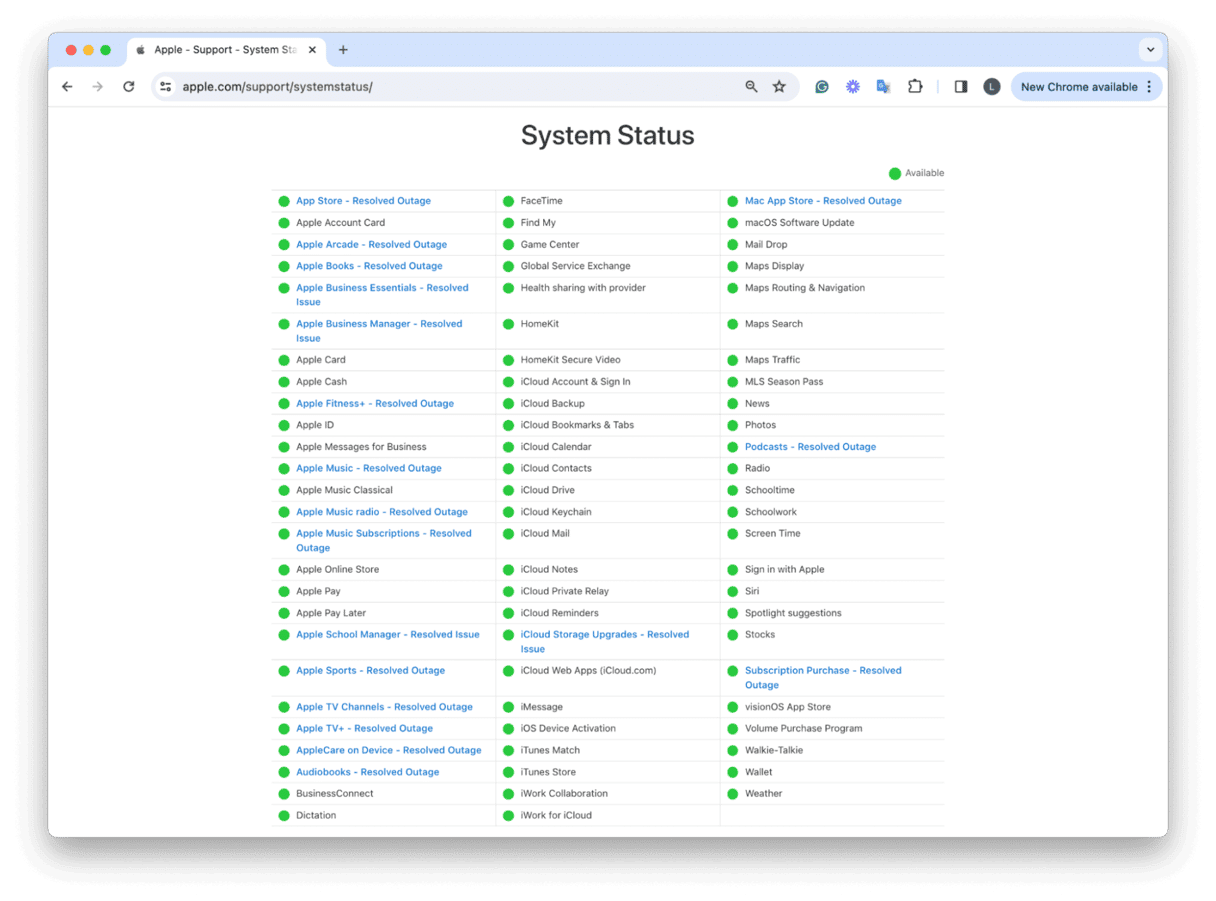The image size is (1216, 901).
Task: Bookmark the page using the star icon
Action: pos(779,87)
